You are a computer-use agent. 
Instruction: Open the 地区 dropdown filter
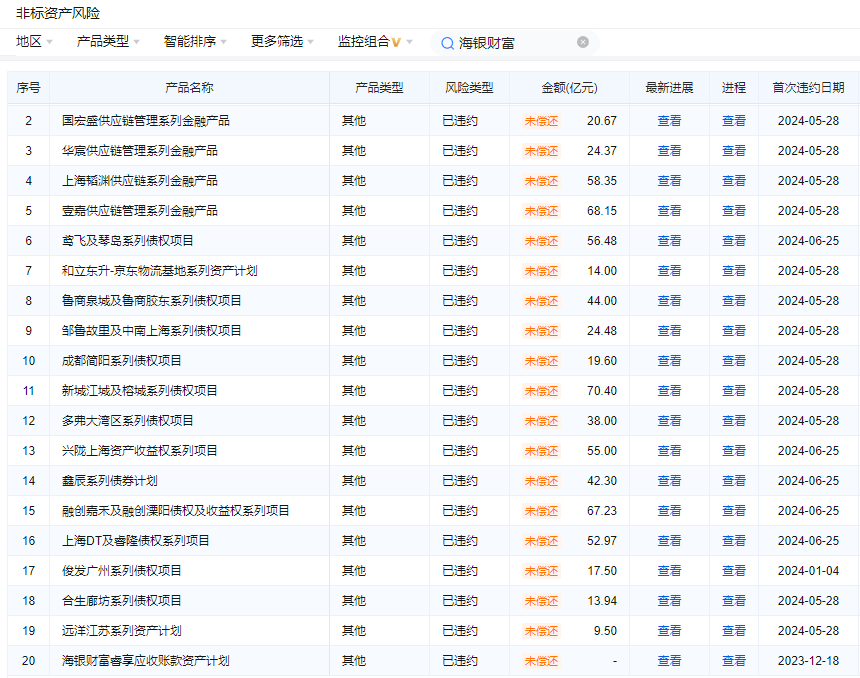34,42
